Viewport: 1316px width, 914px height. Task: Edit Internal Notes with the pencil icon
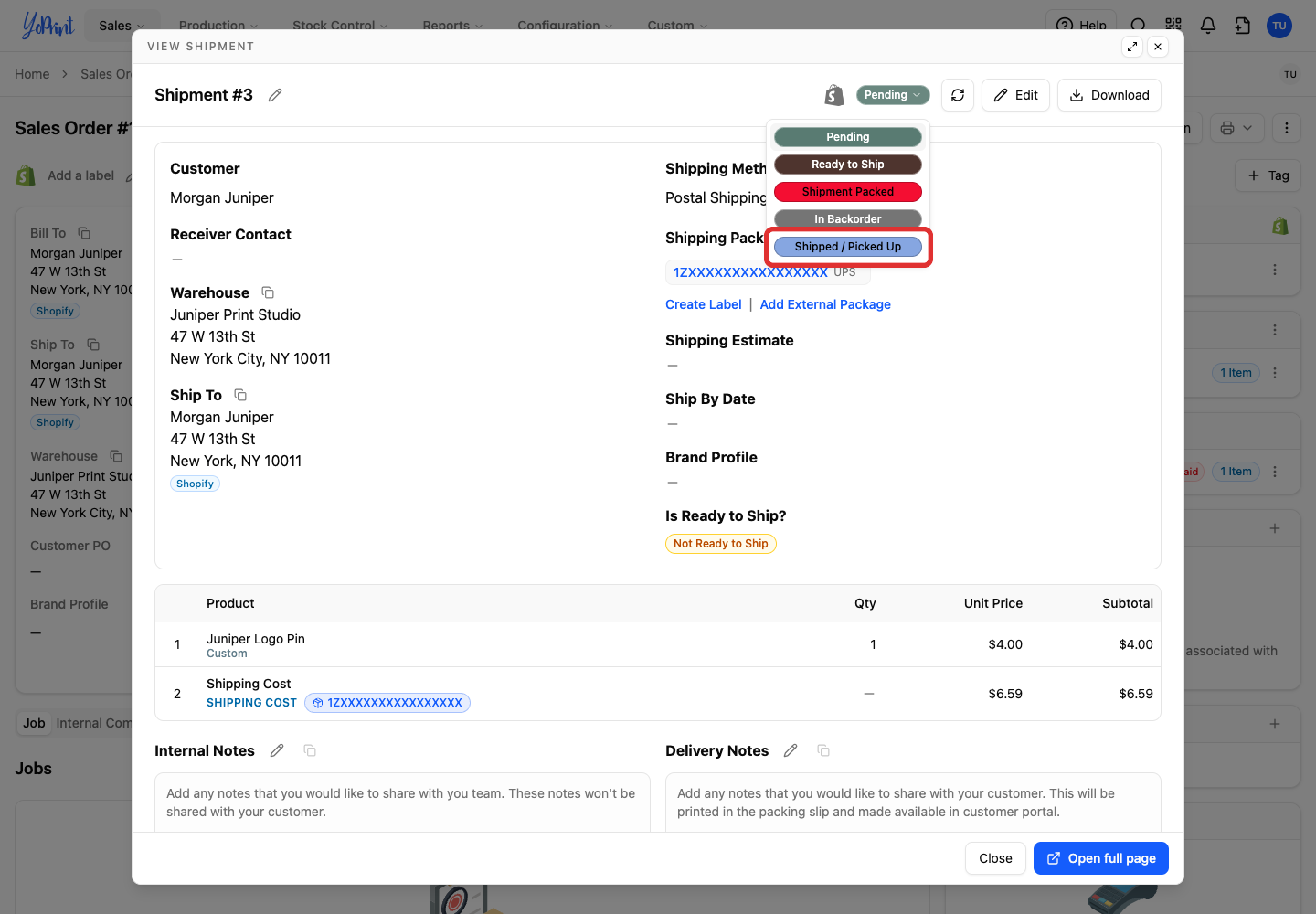[x=277, y=750]
